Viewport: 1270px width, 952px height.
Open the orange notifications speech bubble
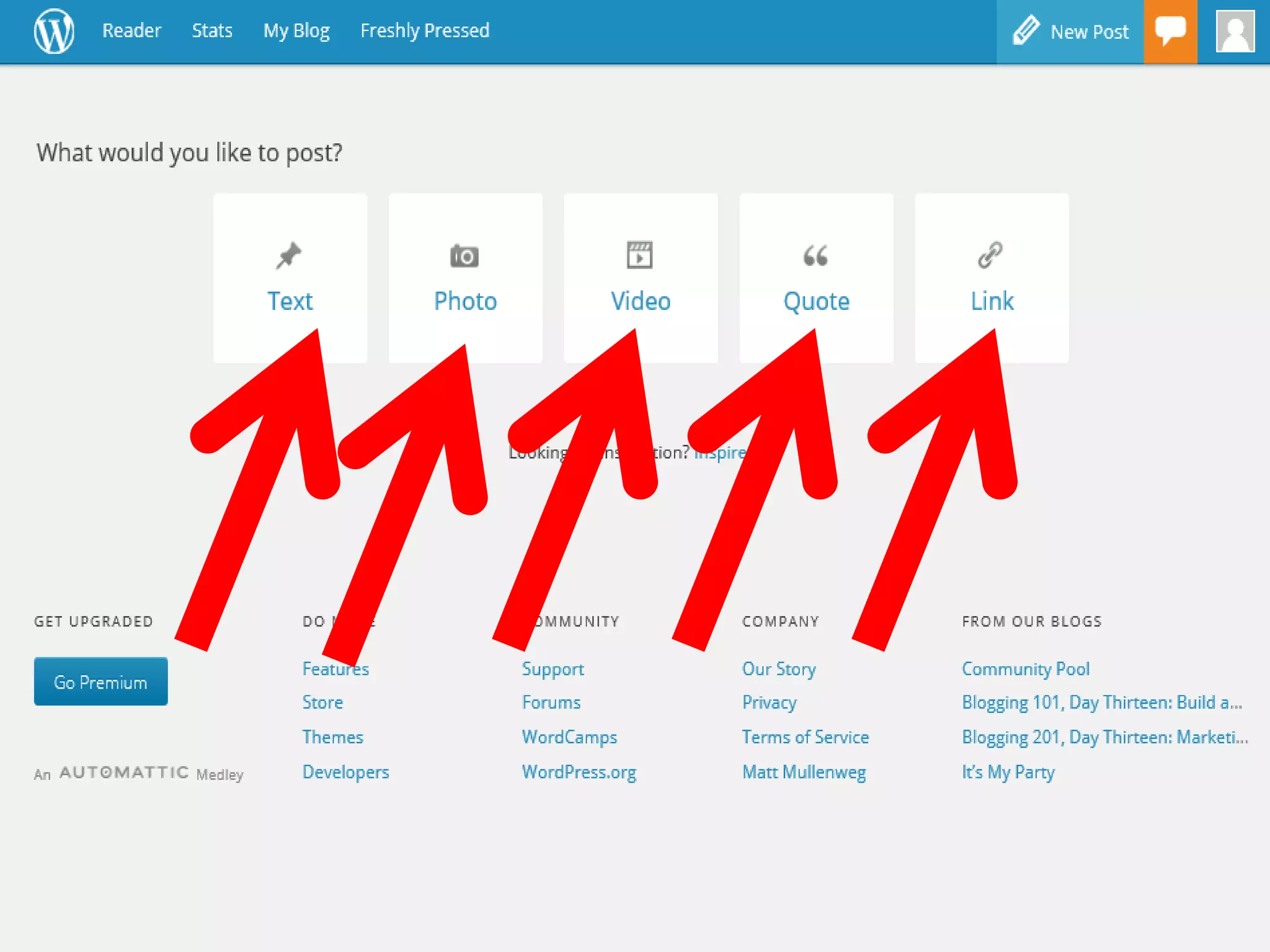1170,31
